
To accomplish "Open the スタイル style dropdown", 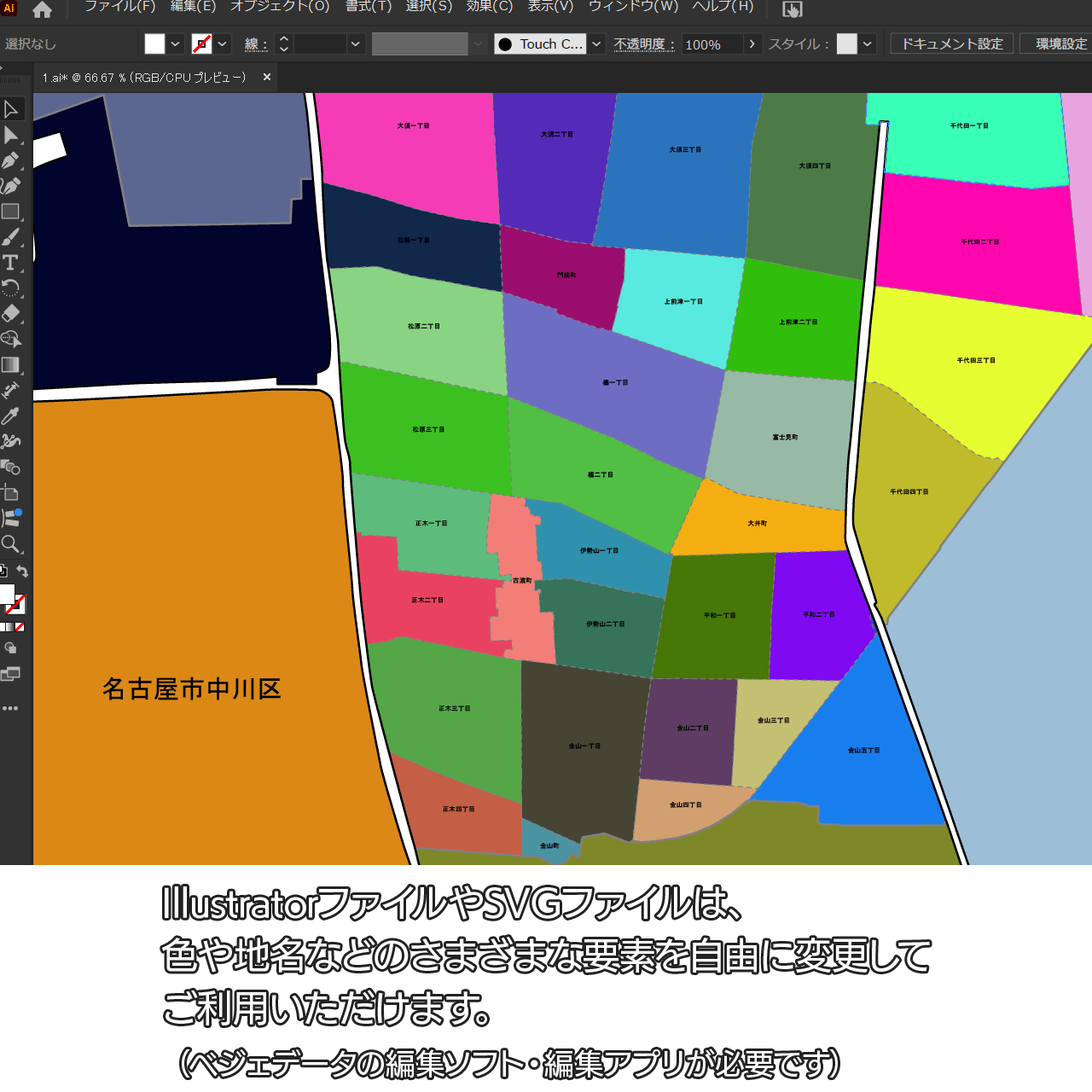I will coord(868,44).
